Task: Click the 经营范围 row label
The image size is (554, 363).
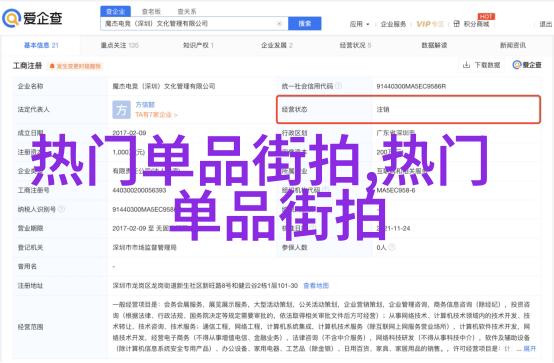Action: tap(30, 327)
